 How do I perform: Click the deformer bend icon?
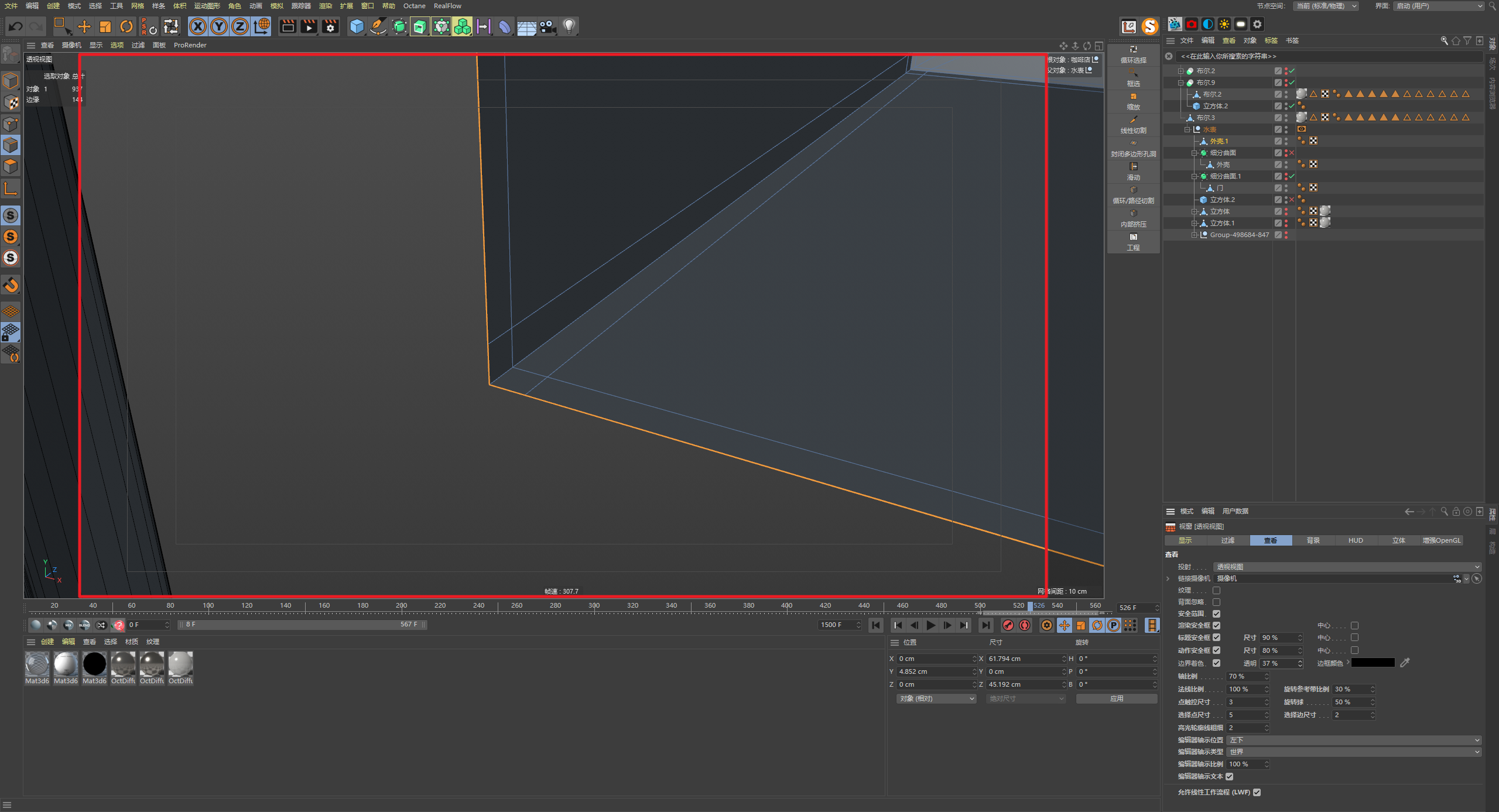point(505,26)
